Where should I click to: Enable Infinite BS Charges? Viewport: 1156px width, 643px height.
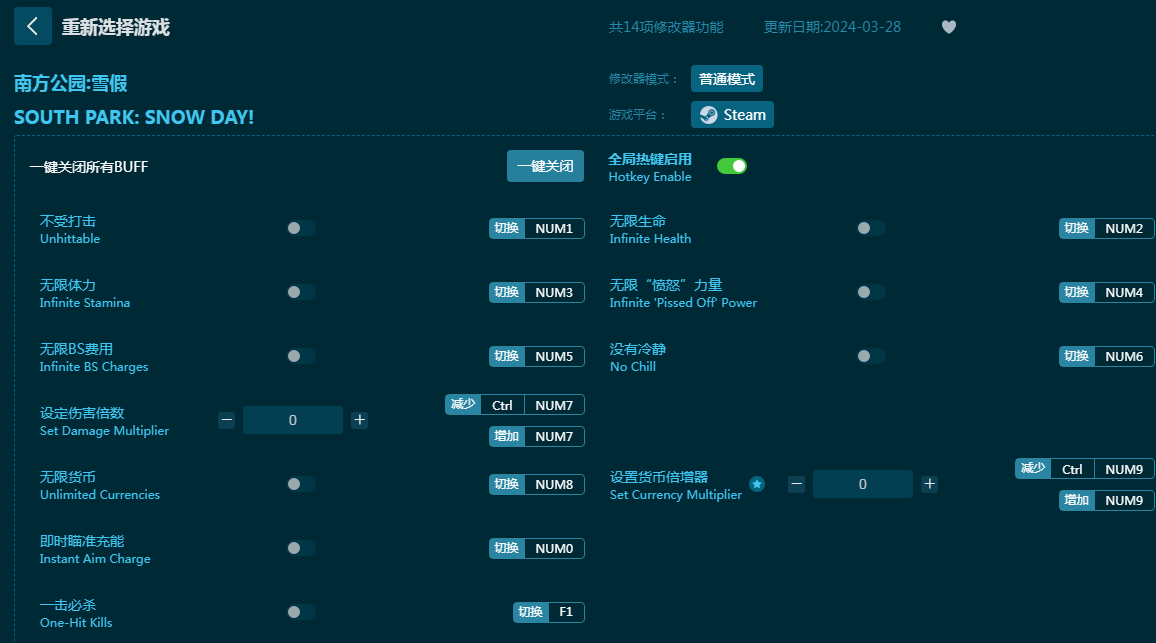(301, 356)
